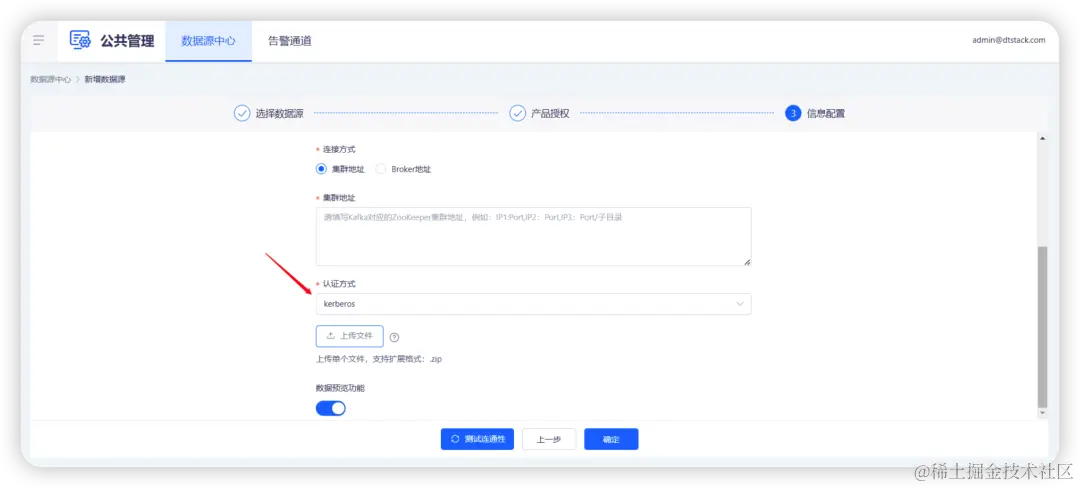This screenshot has height=488, width=1080.
Task: Switch to the 数据源中心 tab
Action: 208,41
